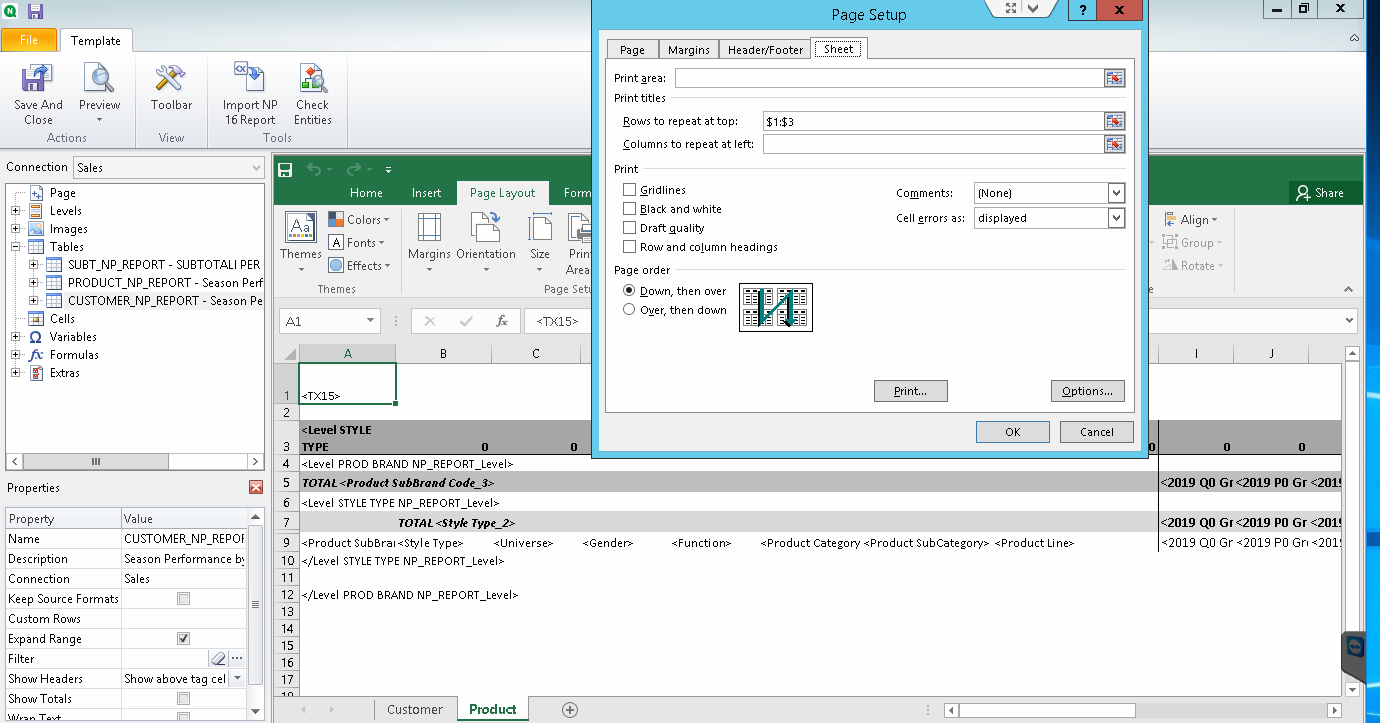The height and width of the screenshot is (723, 1380).
Task: Open the Product sheet tab
Action: (492, 709)
